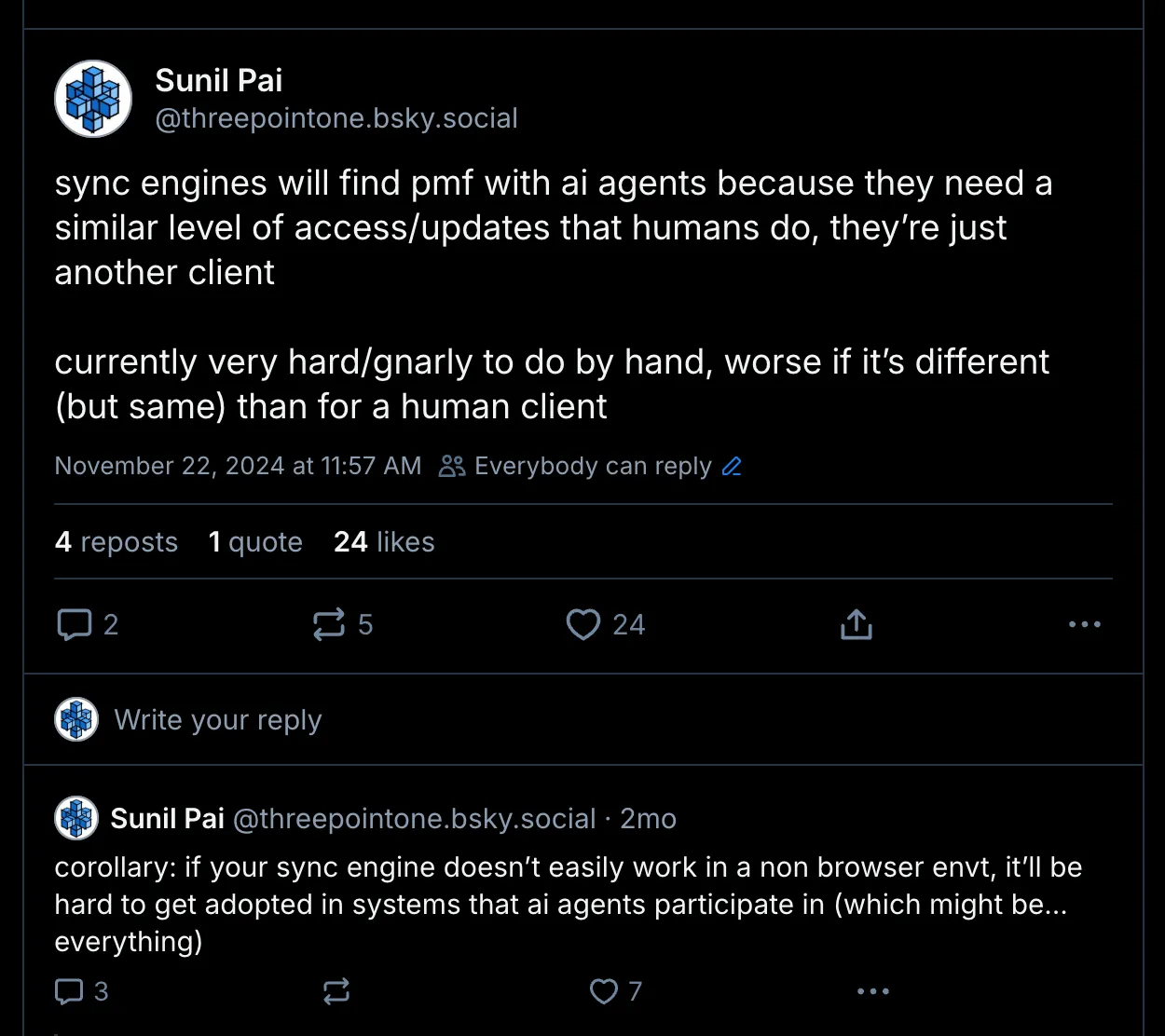Viewport: 1165px width, 1036px height.
Task: View the 4 reposts list
Action: tap(116, 542)
